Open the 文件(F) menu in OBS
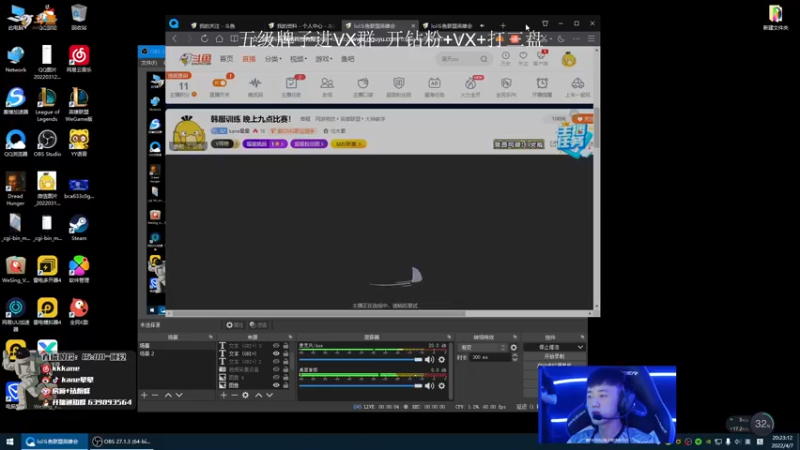This screenshot has height=450, width=800. [149, 63]
